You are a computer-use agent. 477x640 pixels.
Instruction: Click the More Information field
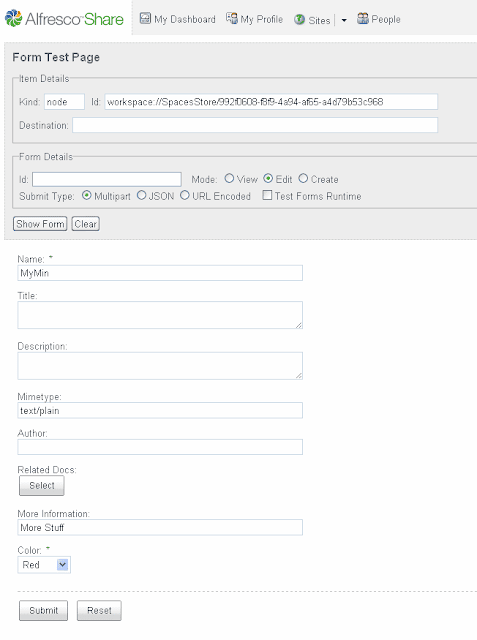click(x=160, y=527)
